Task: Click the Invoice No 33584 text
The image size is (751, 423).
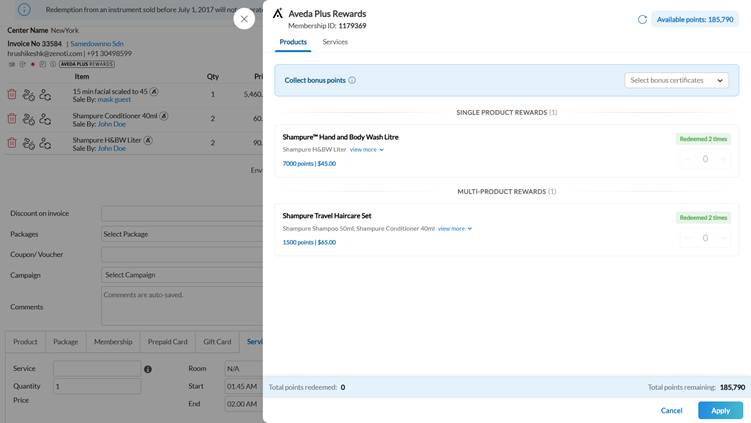Action: tap(34, 44)
